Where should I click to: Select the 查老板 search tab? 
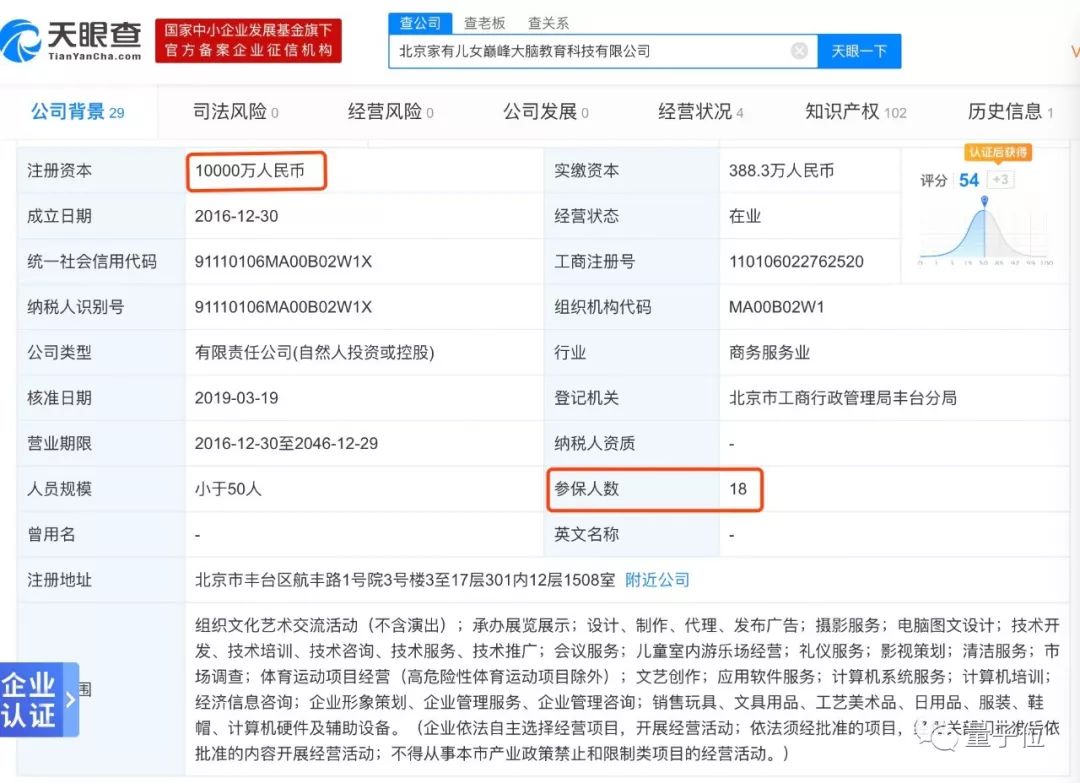(x=484, y=23)
